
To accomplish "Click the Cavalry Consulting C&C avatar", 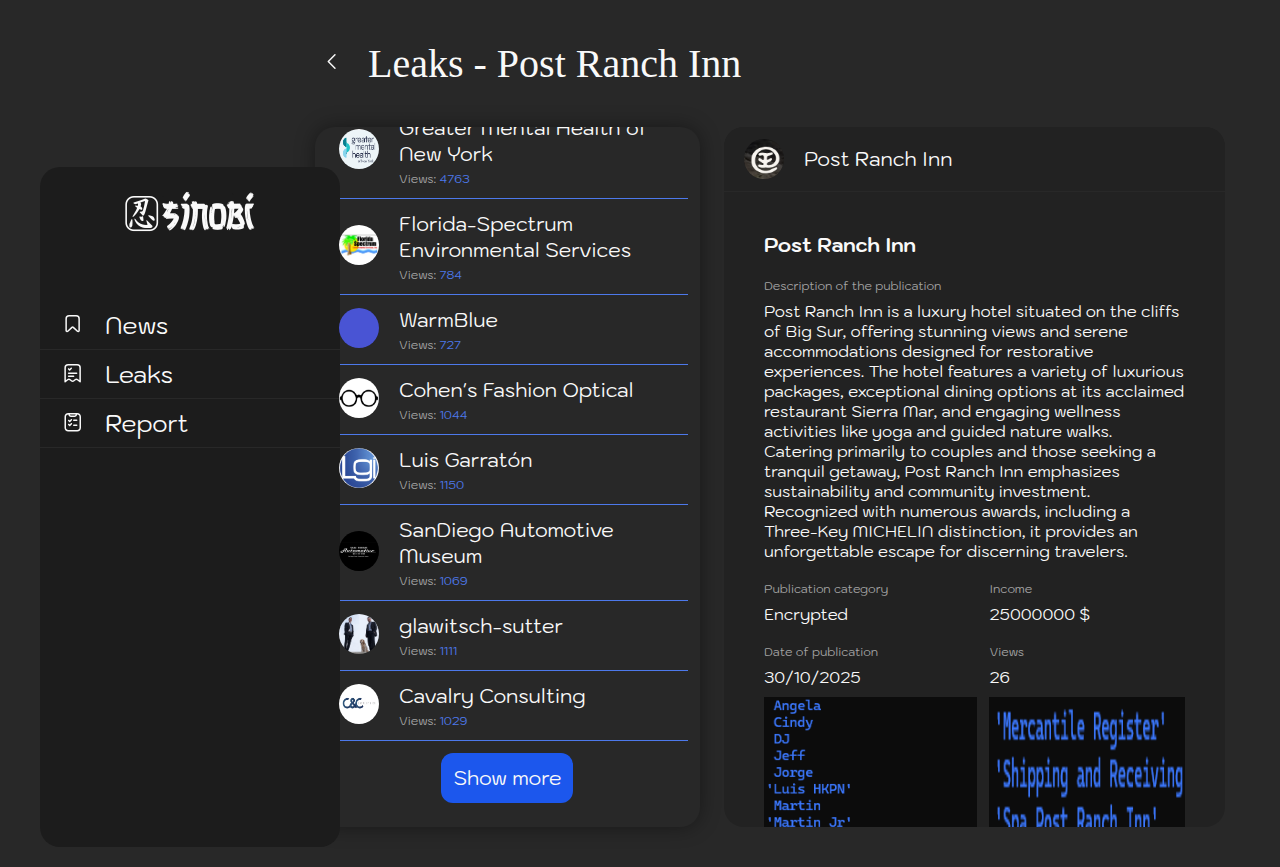I will [359, 704].
